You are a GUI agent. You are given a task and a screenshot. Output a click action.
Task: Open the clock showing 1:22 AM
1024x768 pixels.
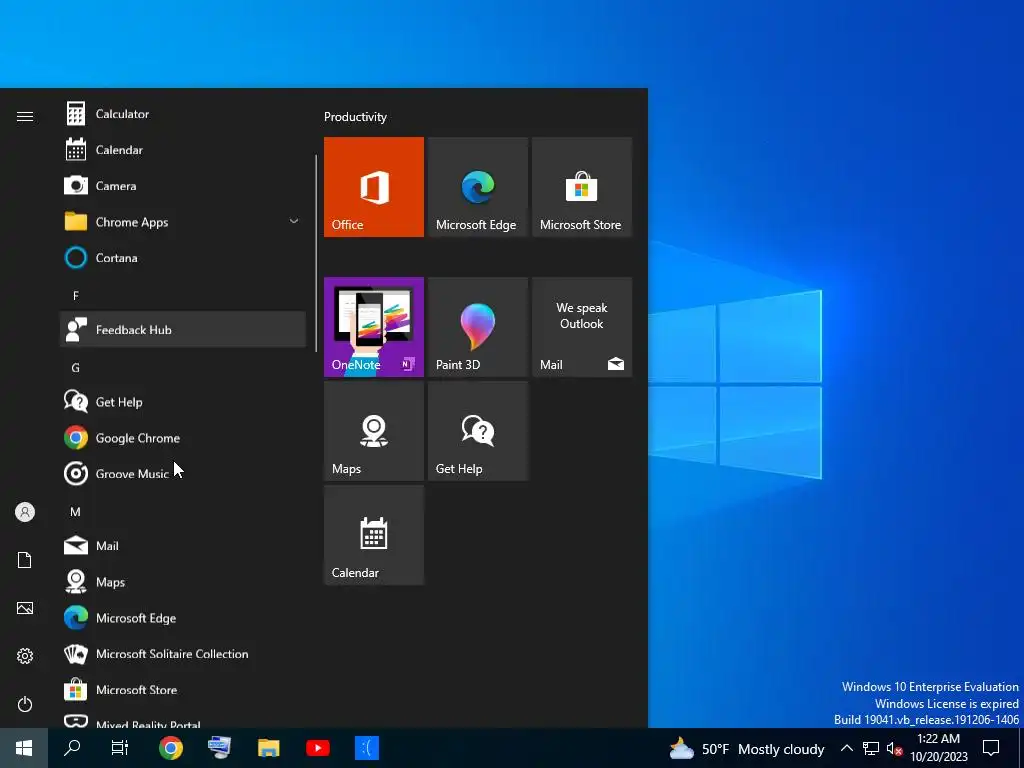point(938,748)
